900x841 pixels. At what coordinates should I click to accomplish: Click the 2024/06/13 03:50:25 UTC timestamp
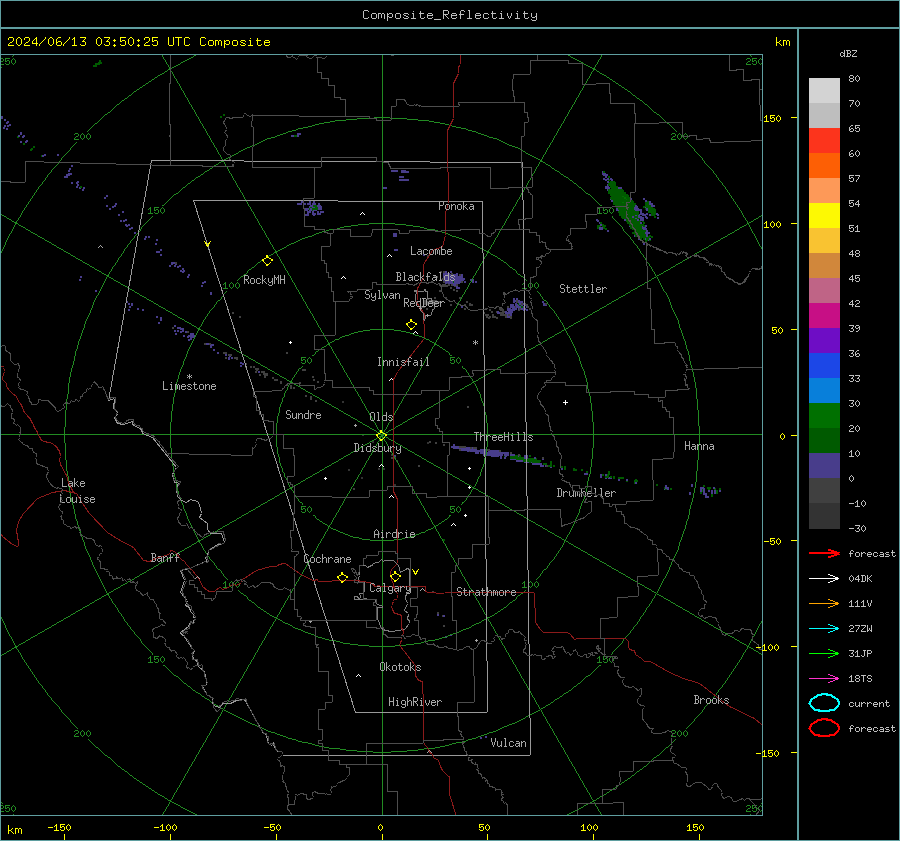[98, 42]
